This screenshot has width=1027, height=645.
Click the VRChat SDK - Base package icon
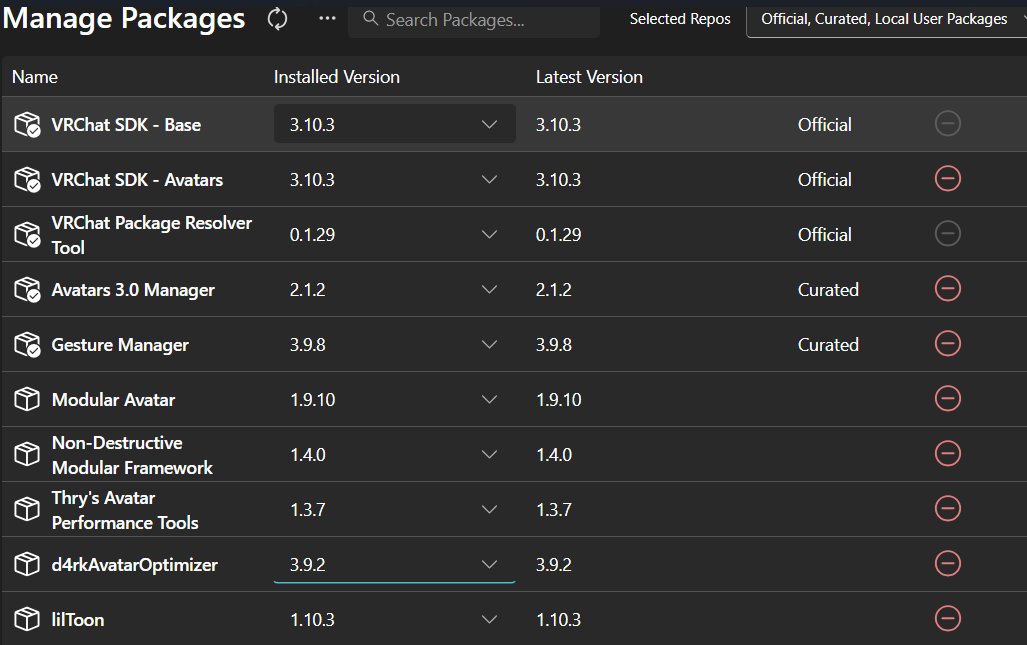tap(27, 124)
